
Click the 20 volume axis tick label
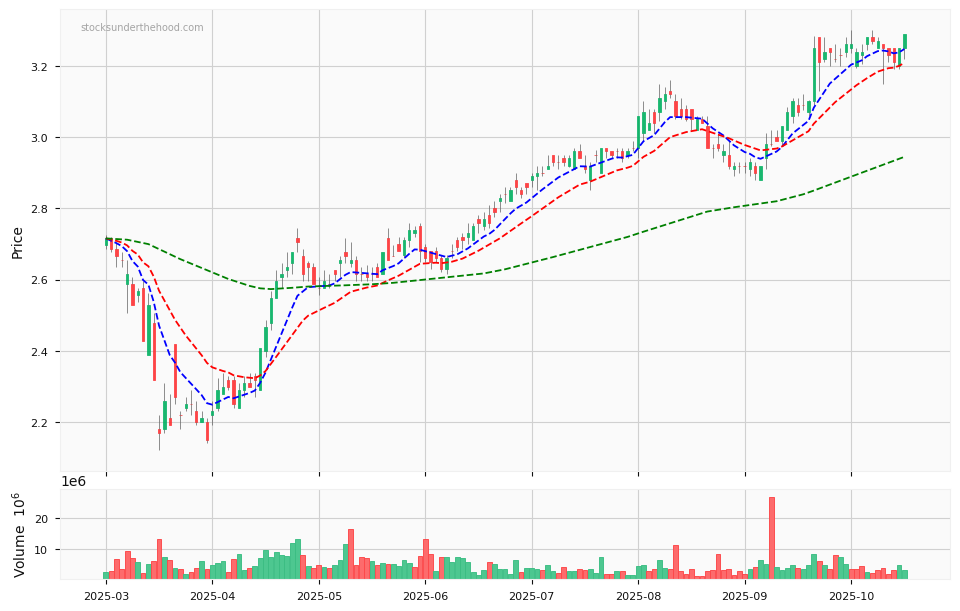[x=44, y=519]
